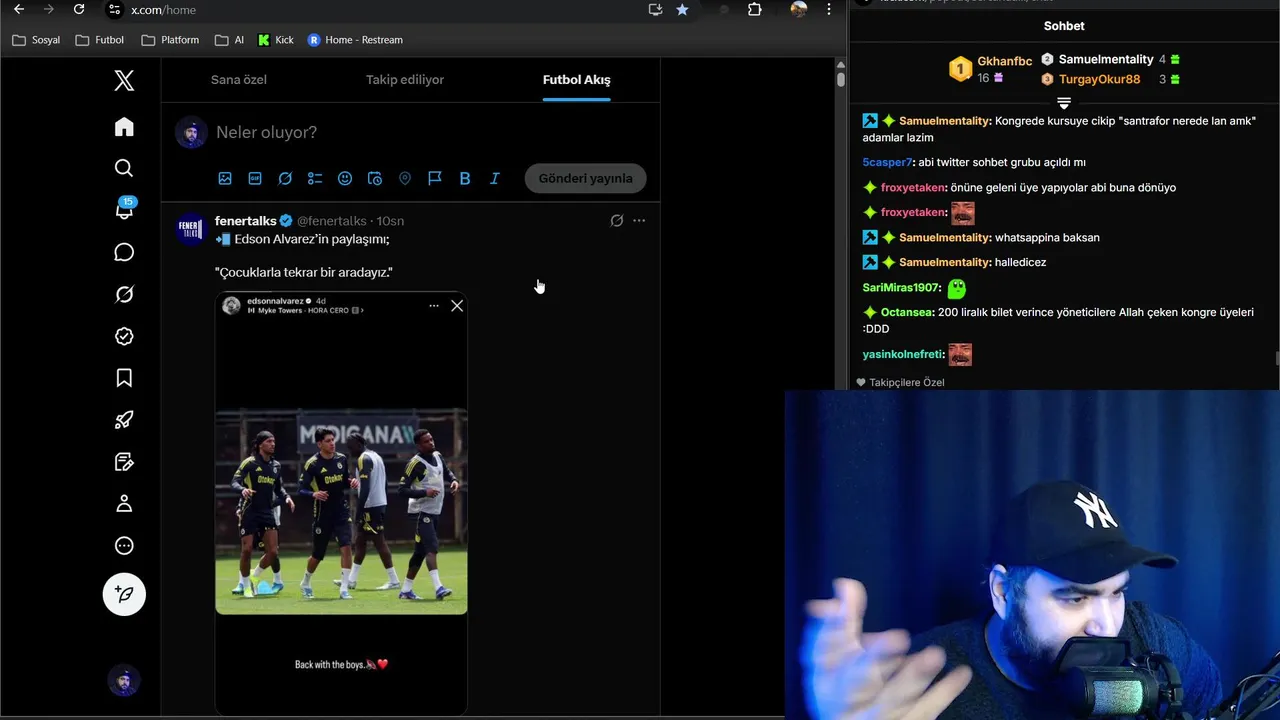Click the browser back arrow

(18, 9)
